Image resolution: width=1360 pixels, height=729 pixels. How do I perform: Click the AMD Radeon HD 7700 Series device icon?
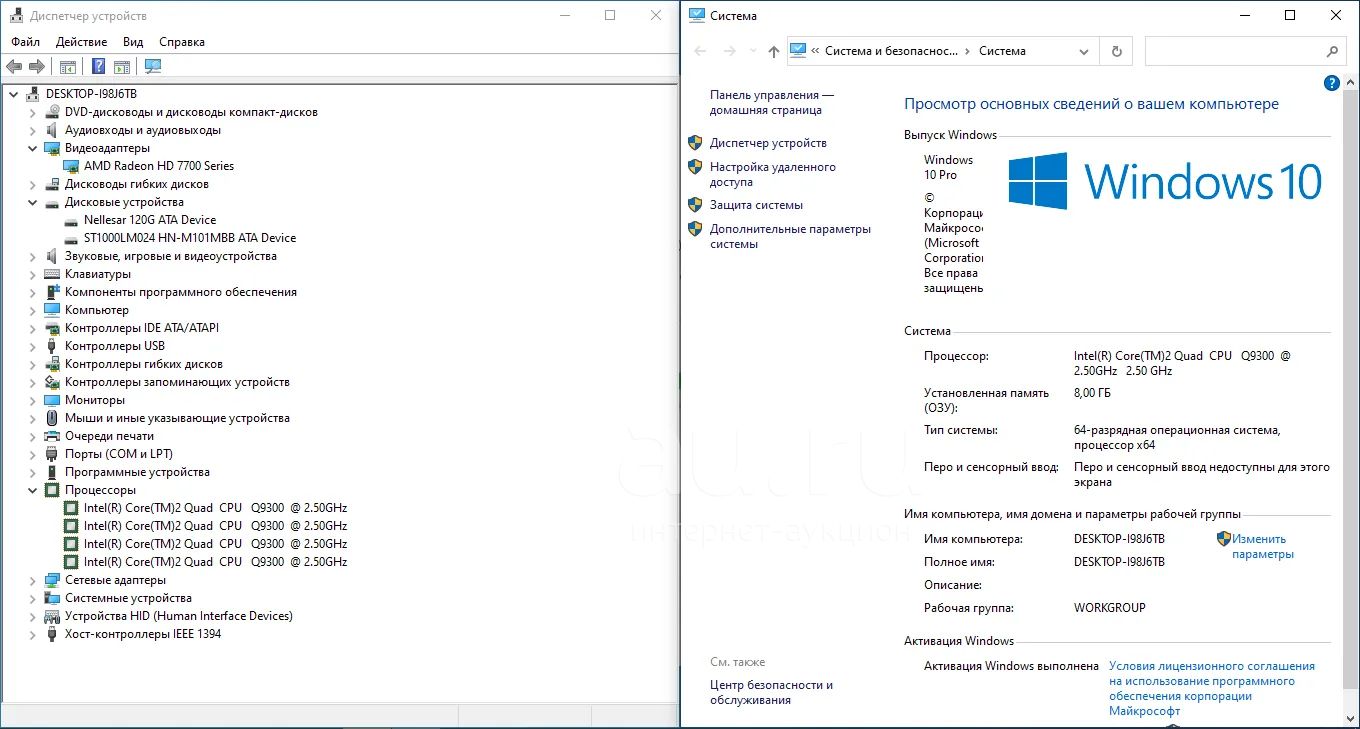point(71,166)
